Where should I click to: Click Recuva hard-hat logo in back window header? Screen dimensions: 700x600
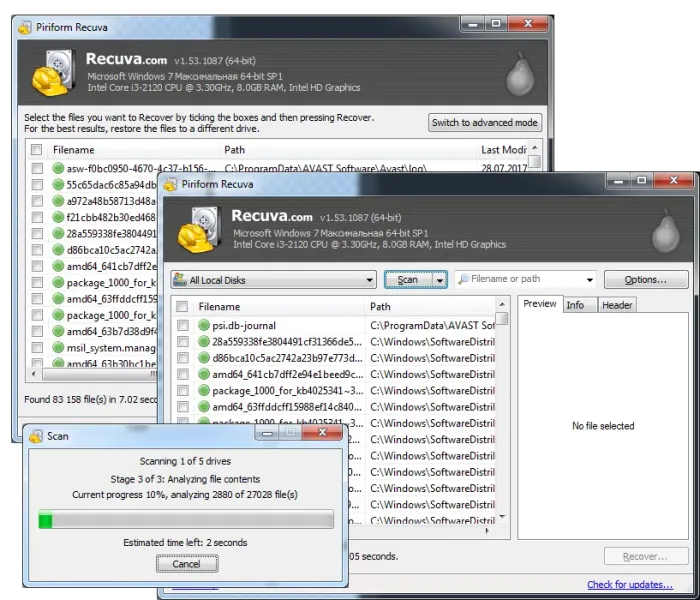click(x=53, y=73)
